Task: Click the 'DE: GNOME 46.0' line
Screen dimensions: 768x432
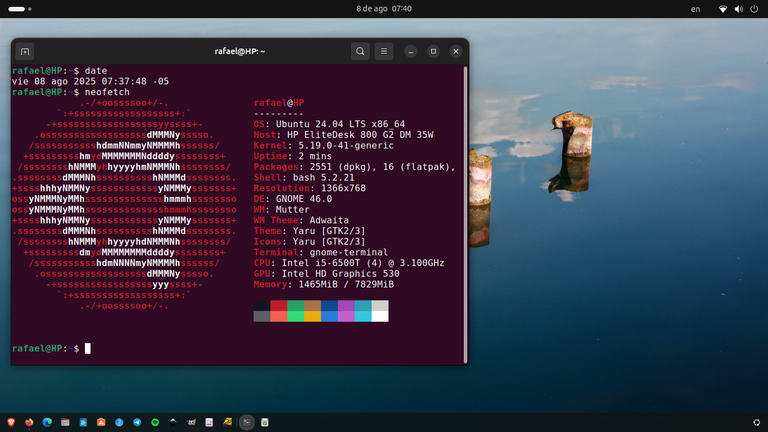Action: click(292, 199)
